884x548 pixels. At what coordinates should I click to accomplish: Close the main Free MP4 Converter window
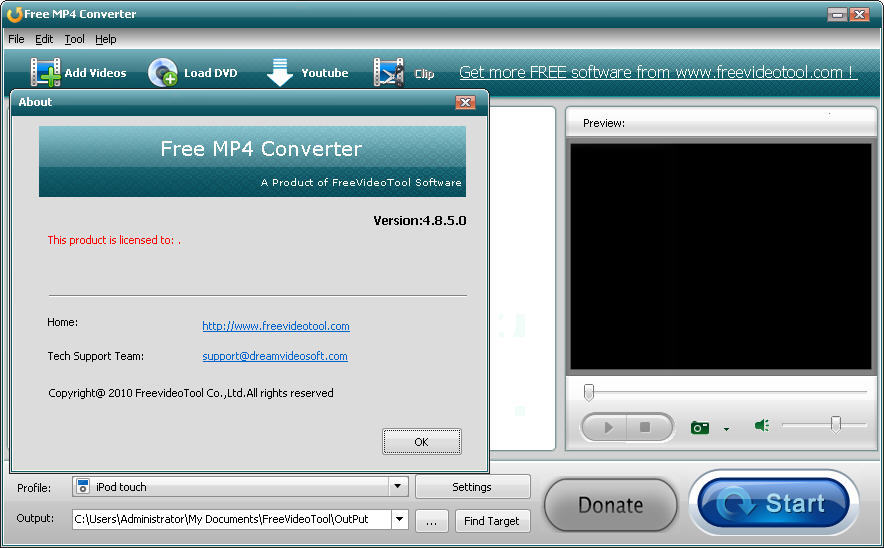(x=859, y=14)
